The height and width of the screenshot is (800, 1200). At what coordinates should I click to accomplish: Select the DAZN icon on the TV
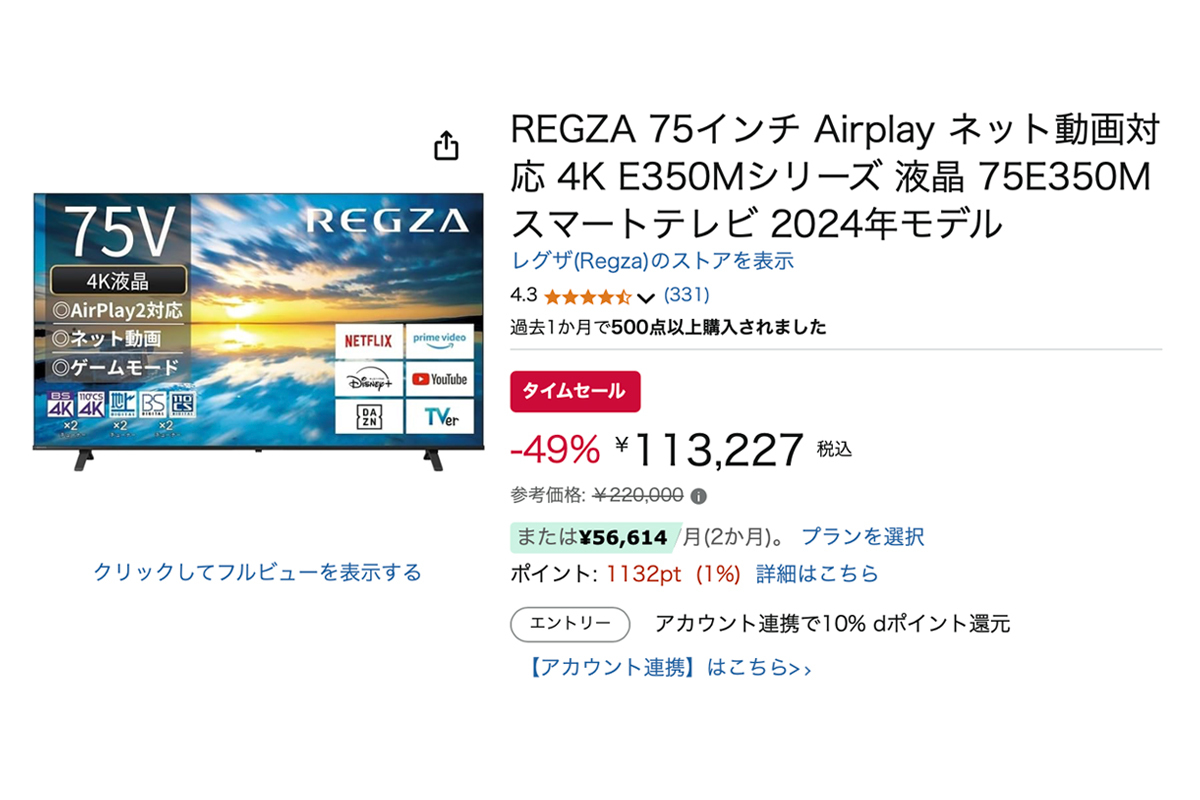pos(367,414)
